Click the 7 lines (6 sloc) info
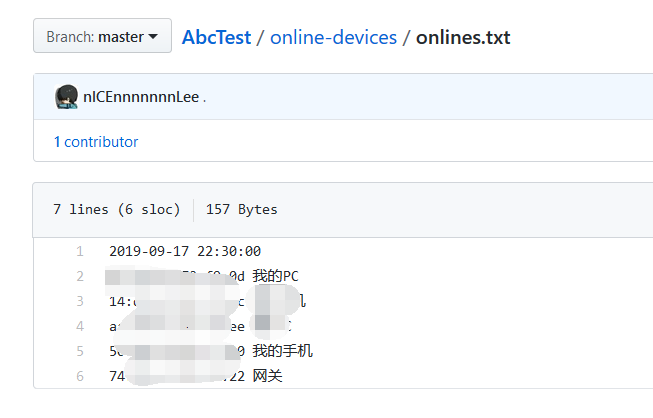 [117, 209]
